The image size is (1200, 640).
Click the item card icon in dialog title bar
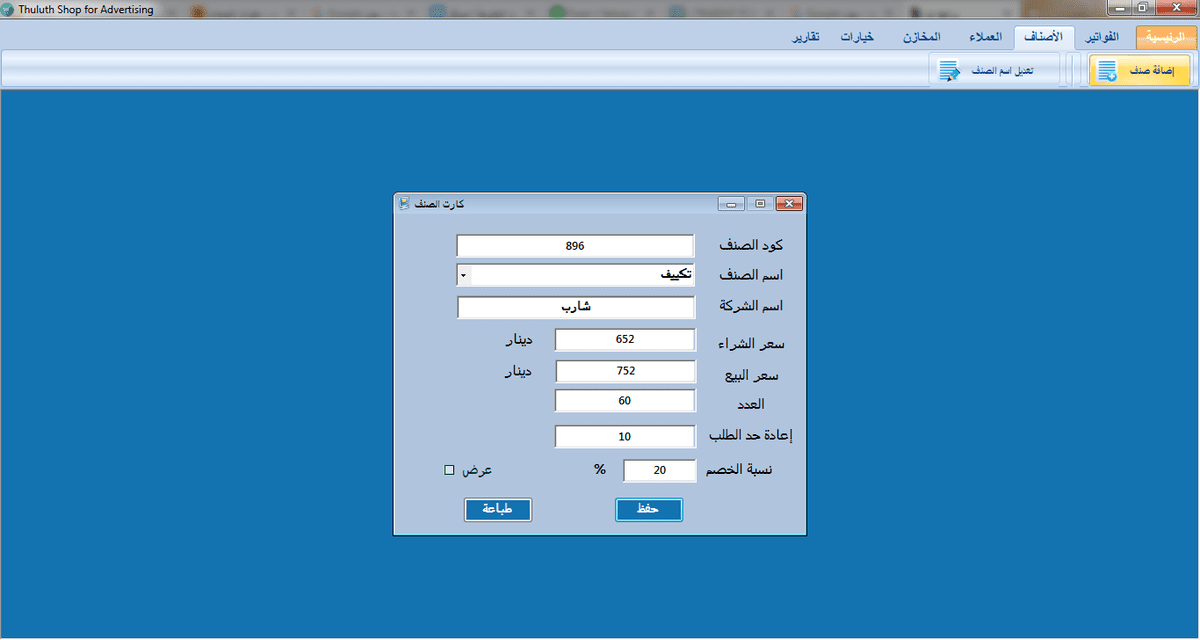pos(404,202)
